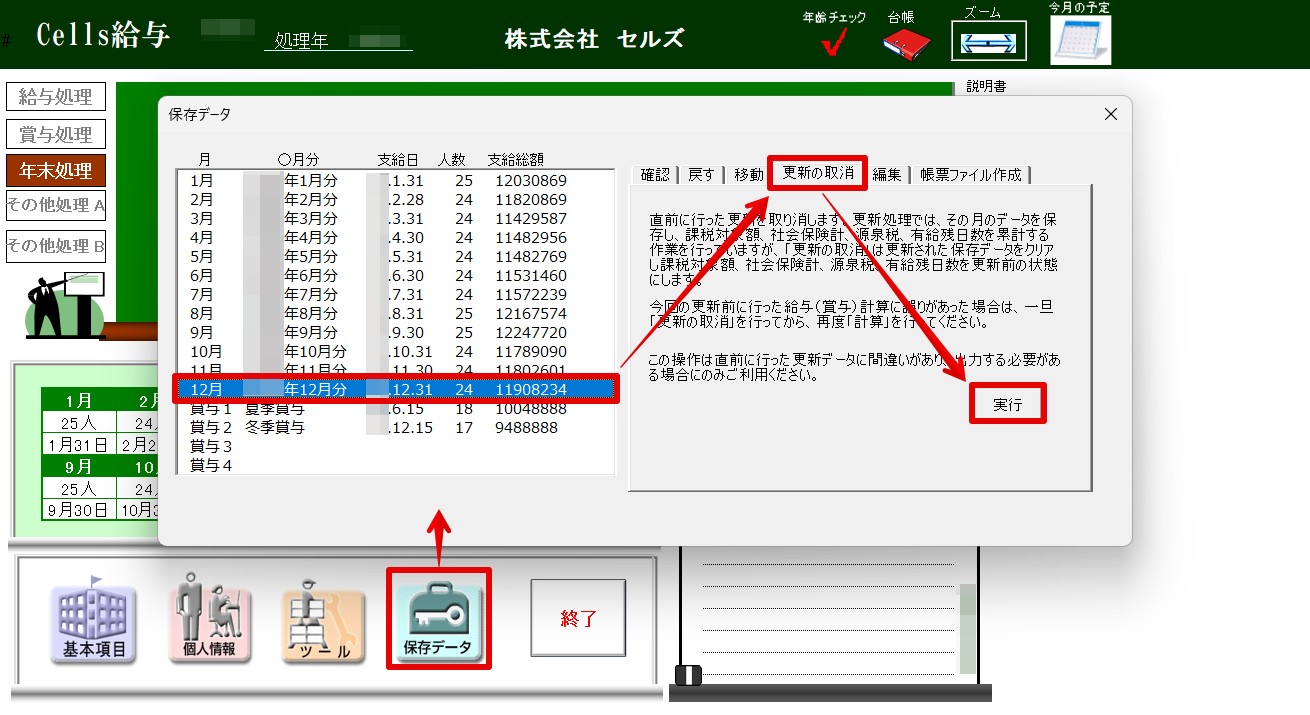Click the 終了 button
This screenshot has width=1310, height=715.
pos(578,618)
